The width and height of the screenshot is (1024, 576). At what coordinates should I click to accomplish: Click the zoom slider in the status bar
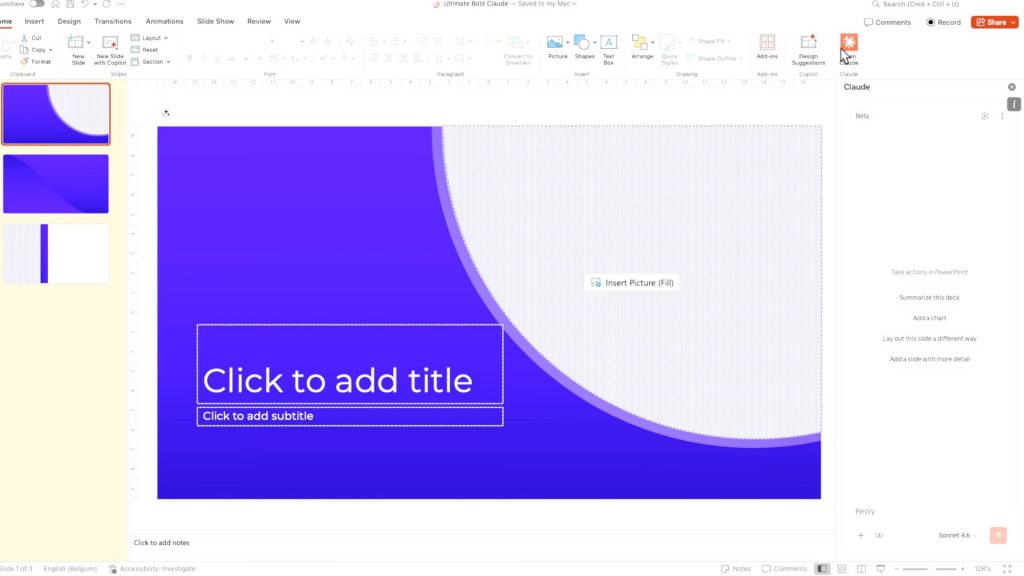[930, 569]
